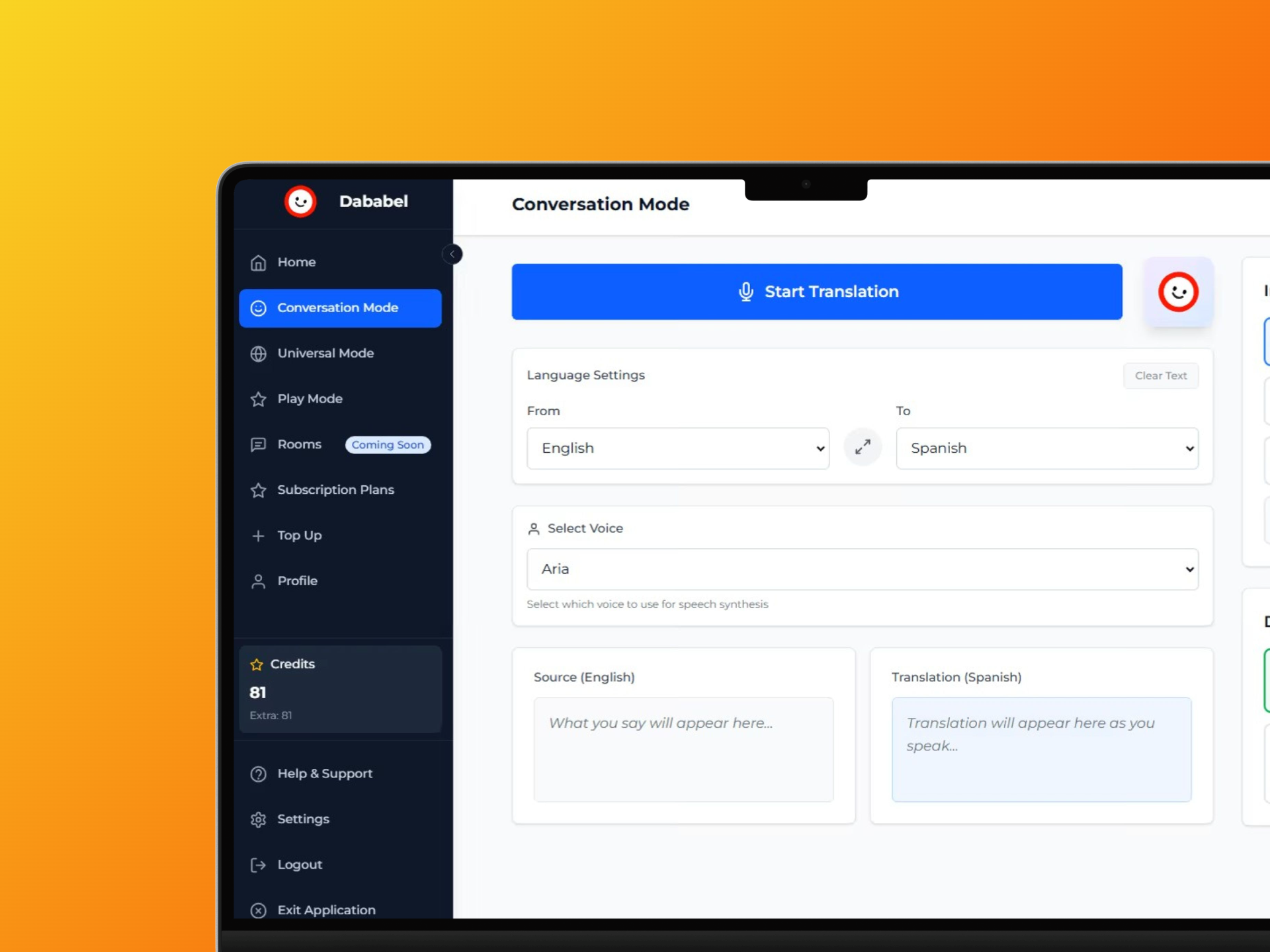Screen dimensions: 1270x952
Task: Open the To language dropdown
Action: coord(1046,448)
